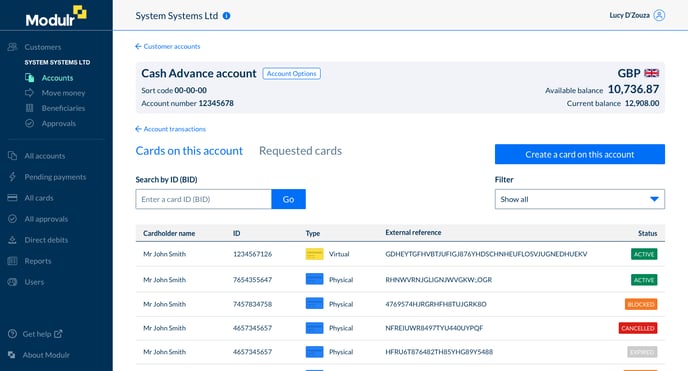688x371 pixels.
Task: Click the GBP UK flag icon
Action: pos(652,73)
